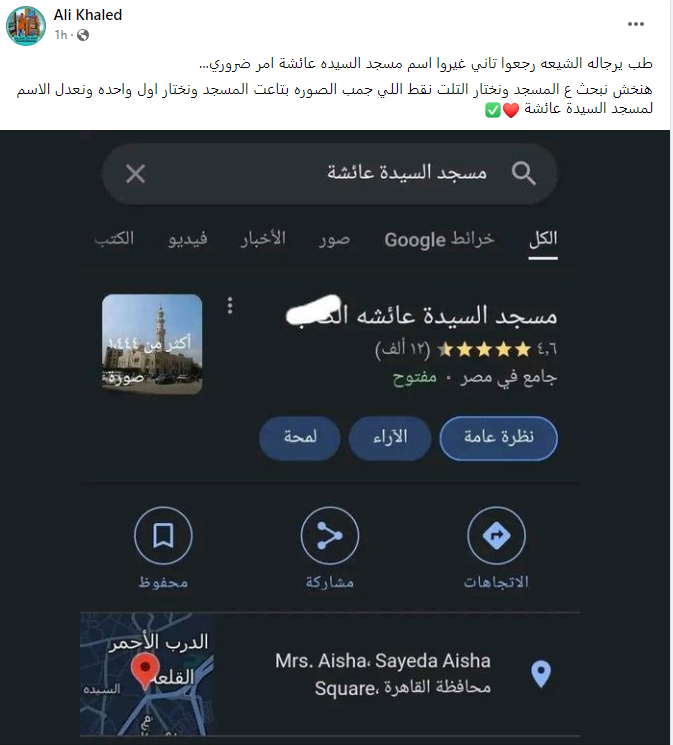Screen dimensions: 673x745
Task: Switch to the خرائط Google tab
Action: tap(440, 239)
